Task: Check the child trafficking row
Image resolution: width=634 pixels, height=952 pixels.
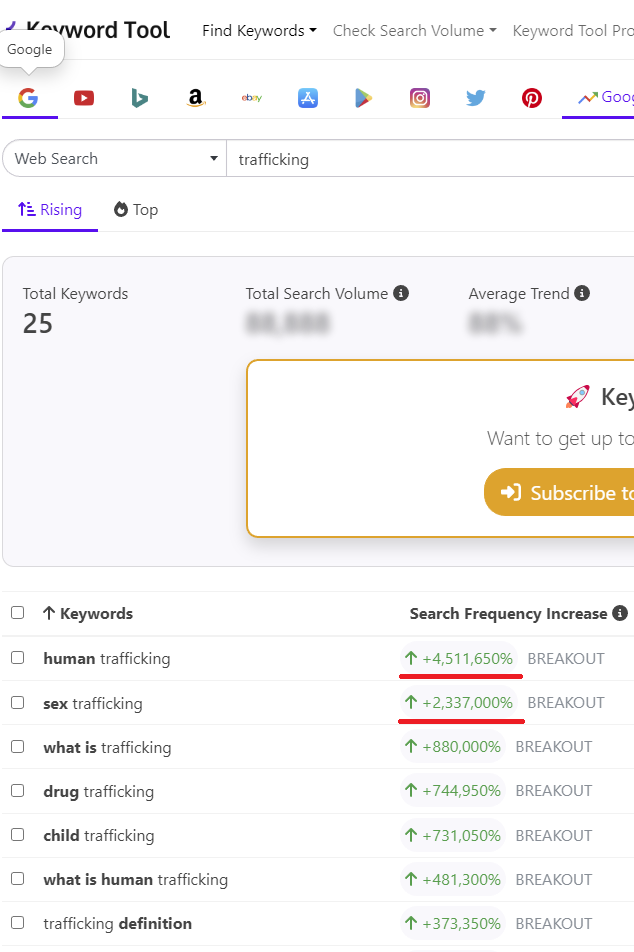Action: [18, 835]
